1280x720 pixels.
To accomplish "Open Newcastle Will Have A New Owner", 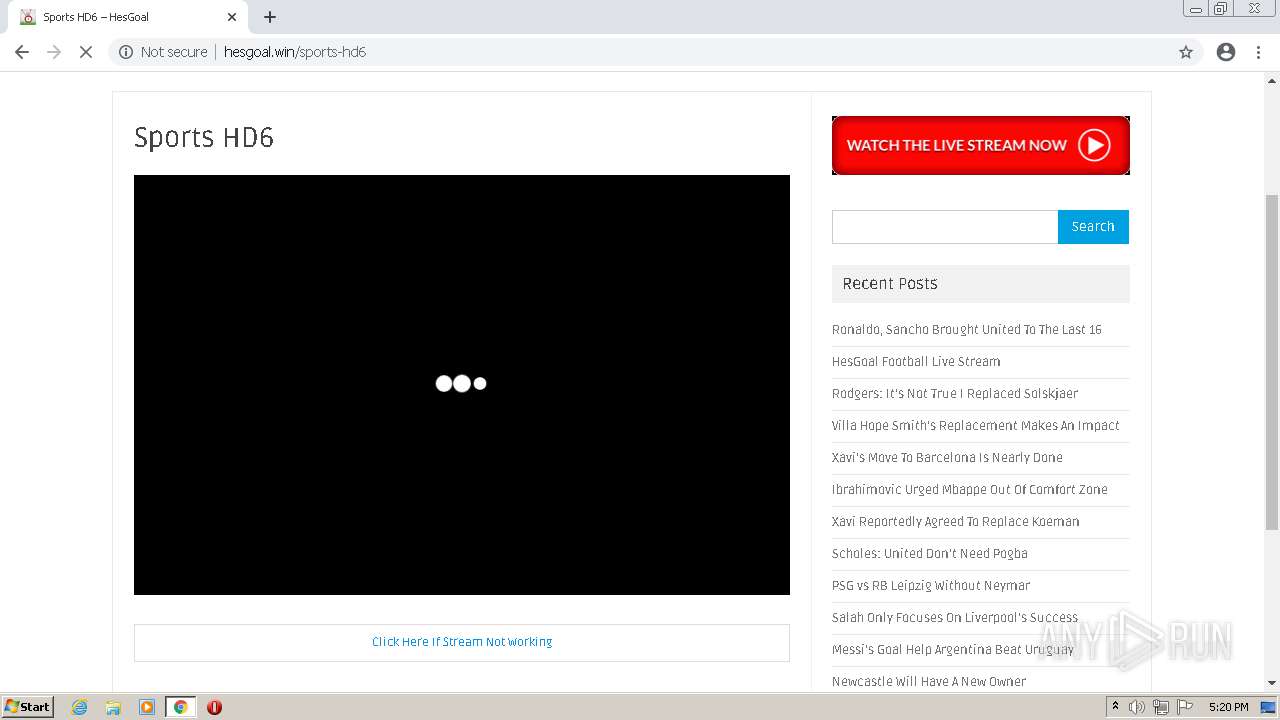I will pos(929,682).
